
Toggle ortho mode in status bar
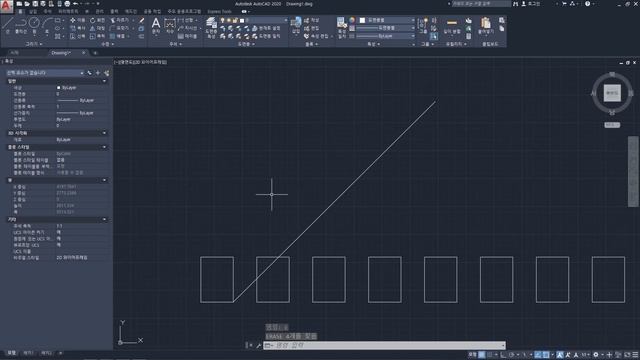point(503,355)
